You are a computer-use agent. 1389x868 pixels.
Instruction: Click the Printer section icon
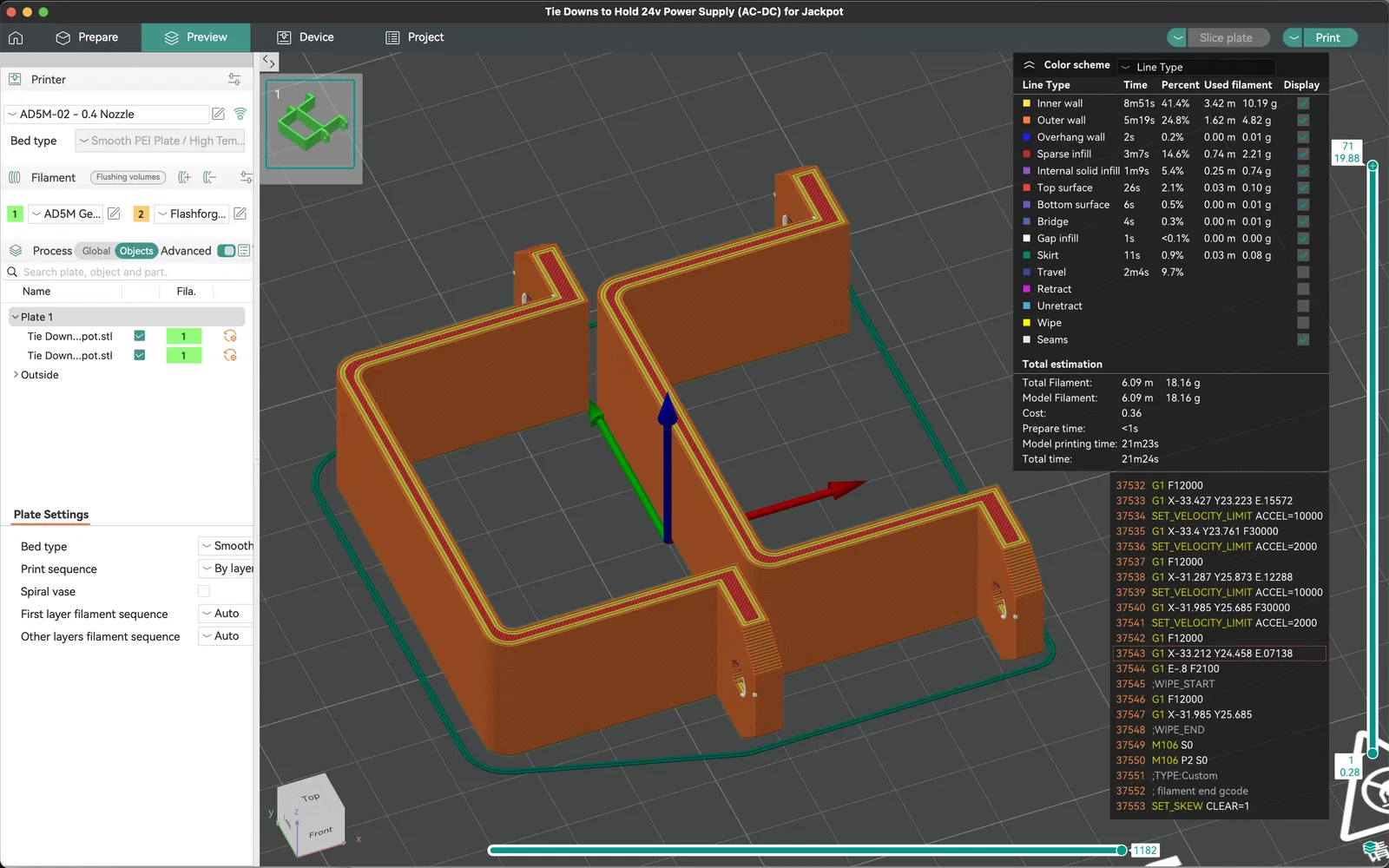(x=15, y=79)
